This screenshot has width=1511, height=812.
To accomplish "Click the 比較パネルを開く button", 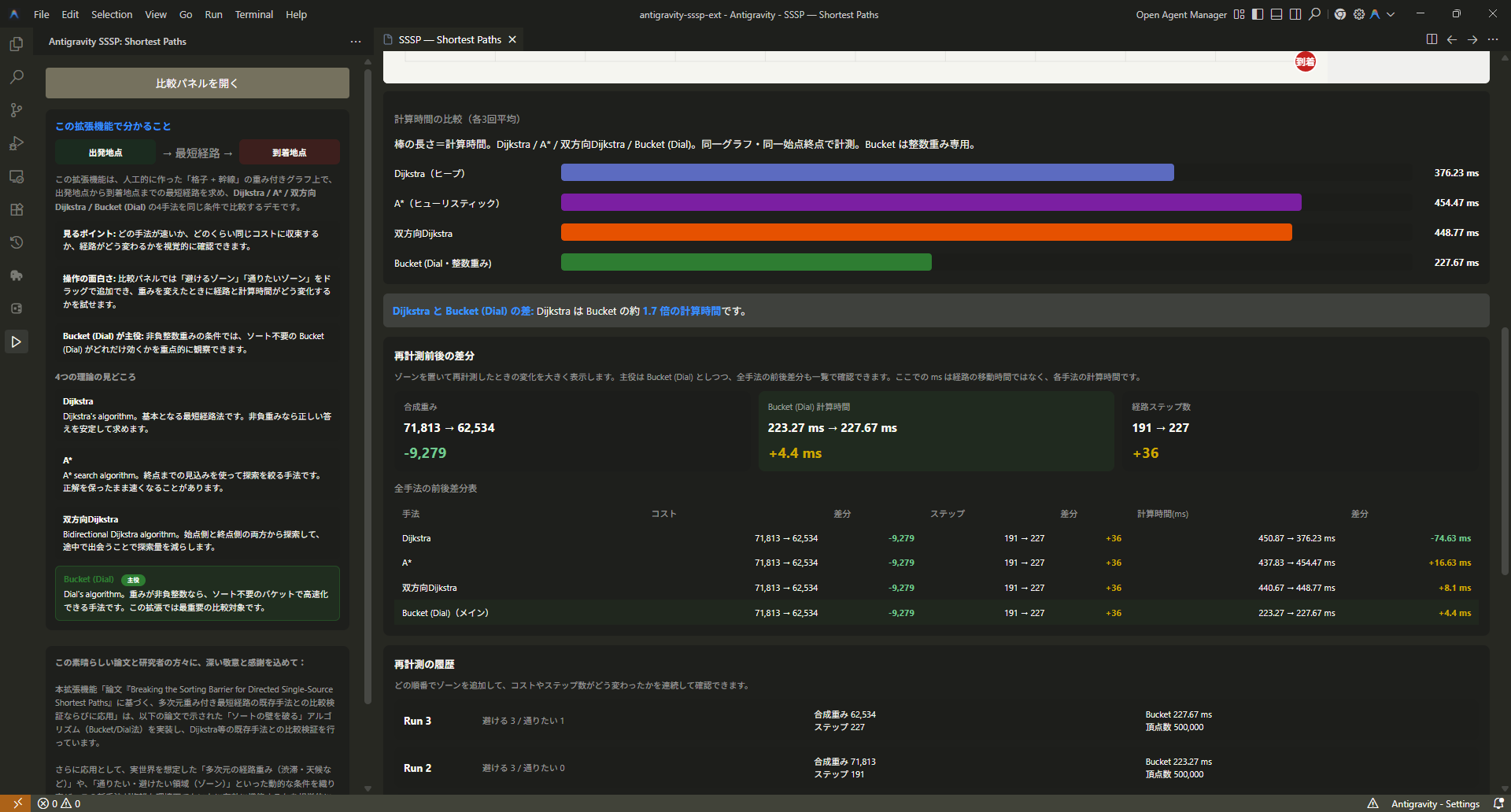I will (x=197, y=83).
